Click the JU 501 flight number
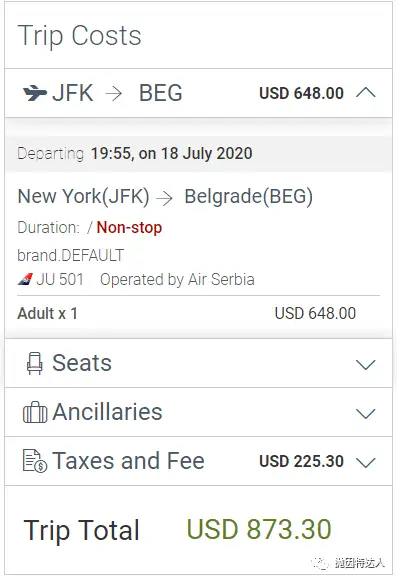This screenshot has height=581, width=397. [60, 279]
